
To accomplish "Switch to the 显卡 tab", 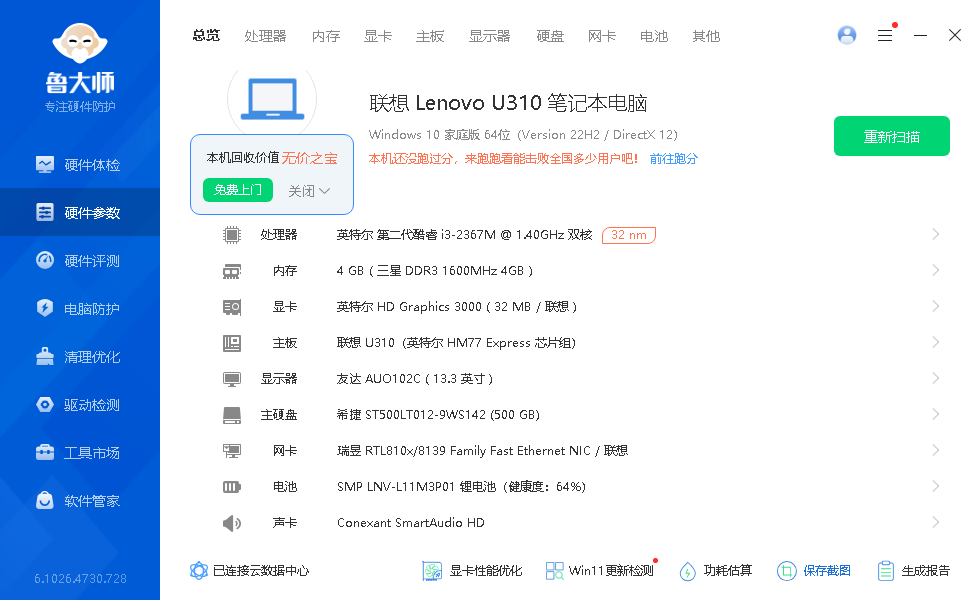I will coord(378,36).
